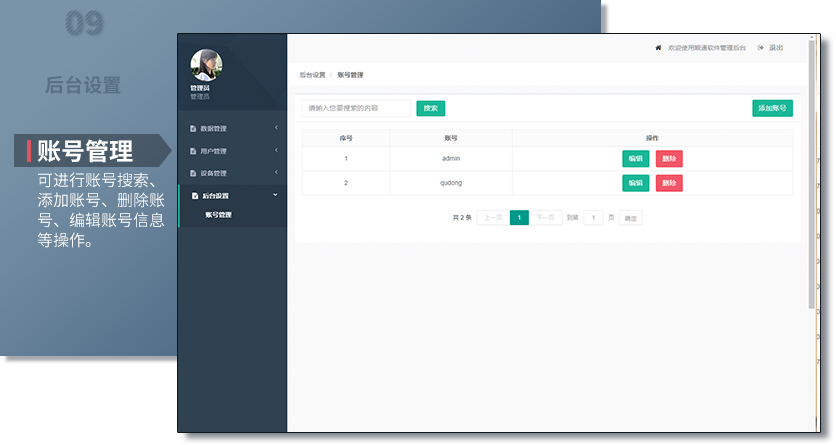Collapse the 后台设置 menu chevron

pyautogui.click(x=276, y=195)
